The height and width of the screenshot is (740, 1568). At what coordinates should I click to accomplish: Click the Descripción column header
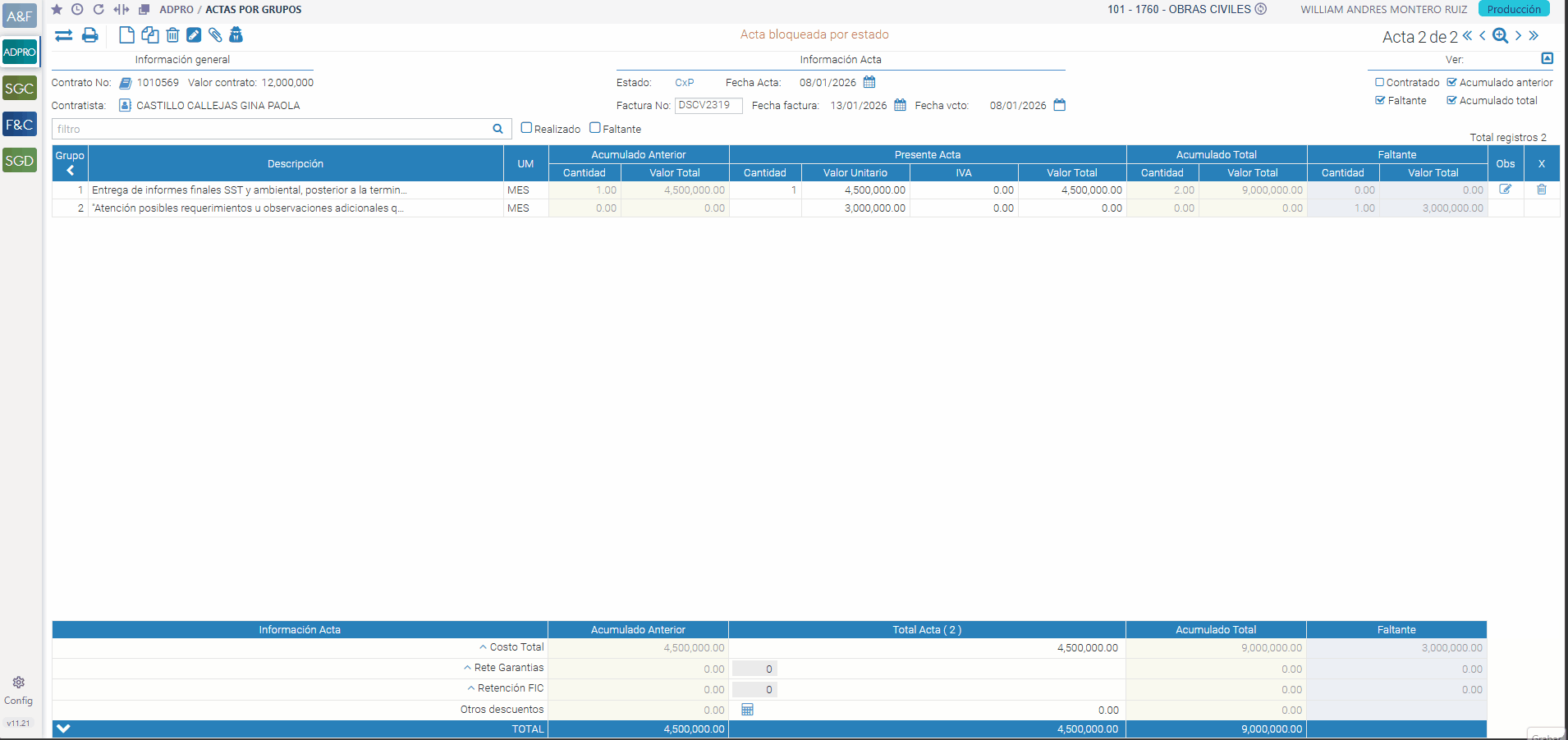296,163
